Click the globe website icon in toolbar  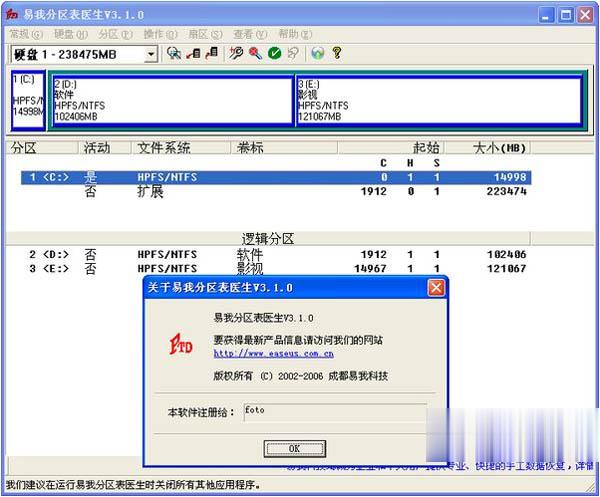tap(318, 53)
